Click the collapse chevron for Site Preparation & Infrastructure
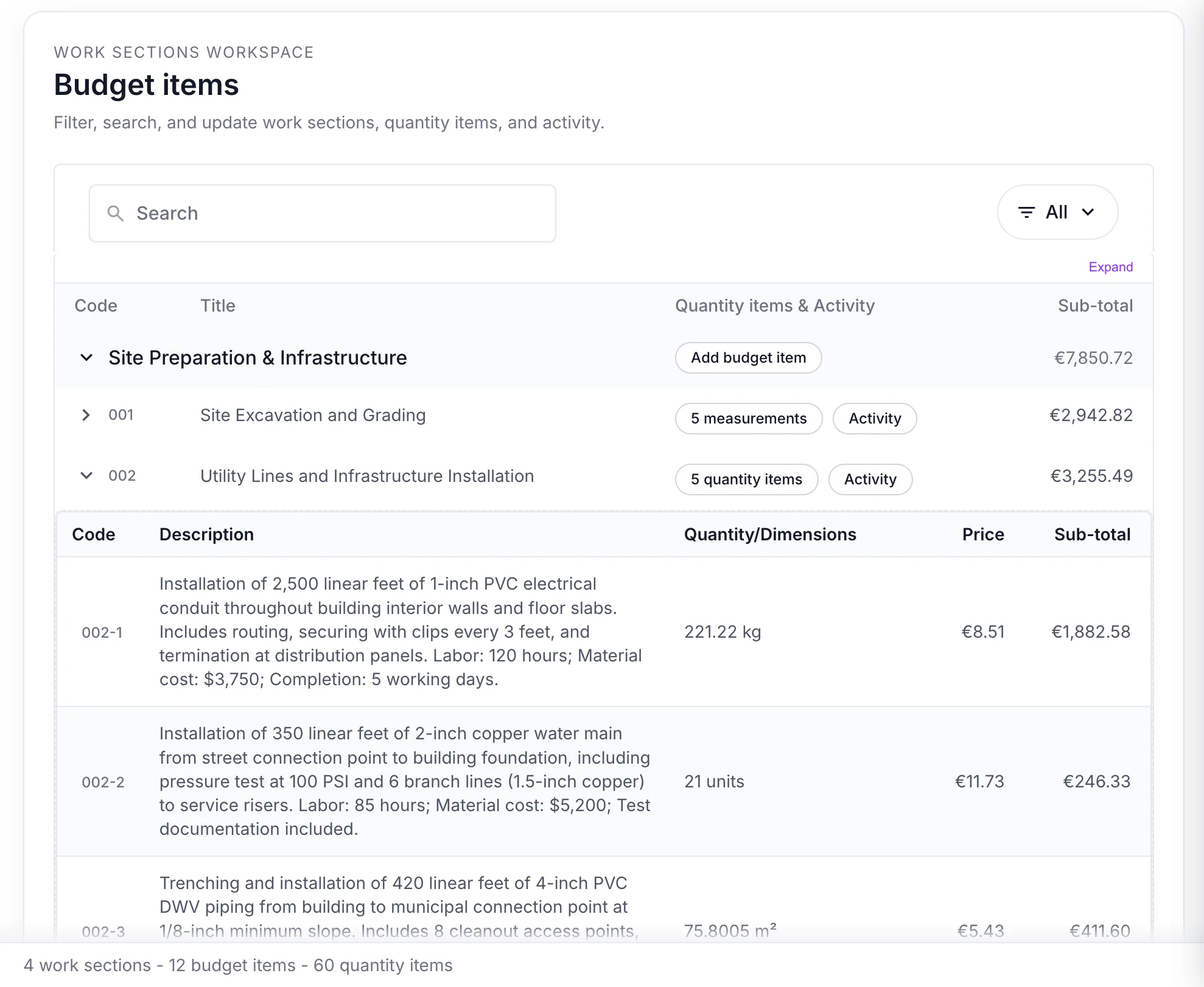 86,358
